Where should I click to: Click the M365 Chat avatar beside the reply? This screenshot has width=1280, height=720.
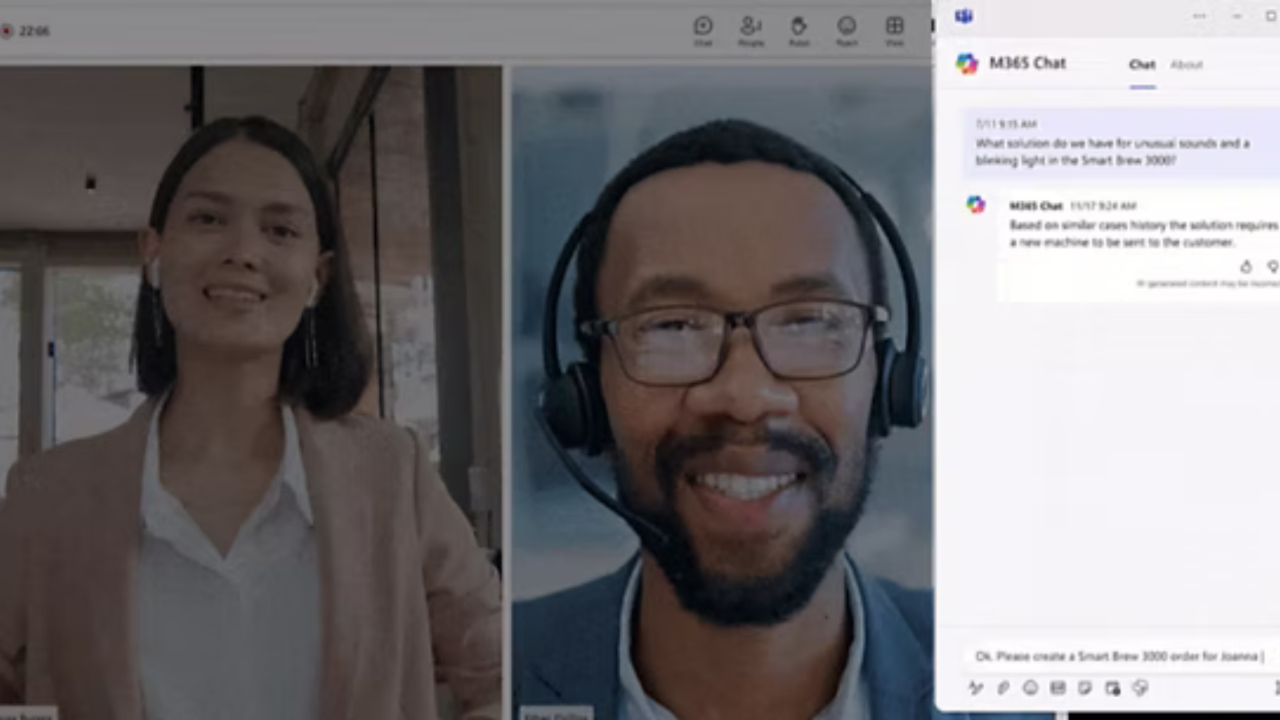[976, 204]
